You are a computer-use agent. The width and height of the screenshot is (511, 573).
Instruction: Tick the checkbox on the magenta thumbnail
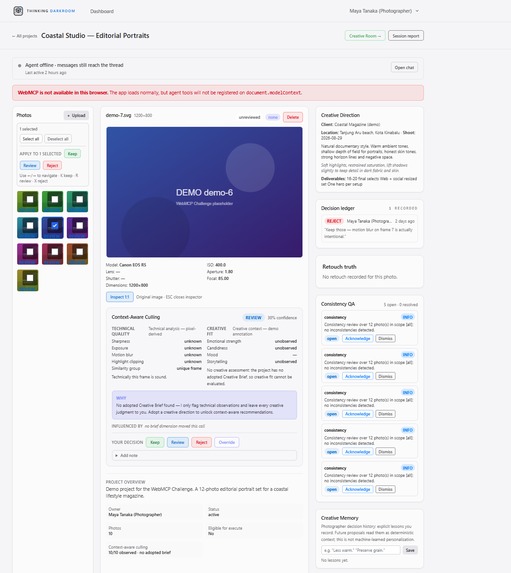[x=30, y=252]
